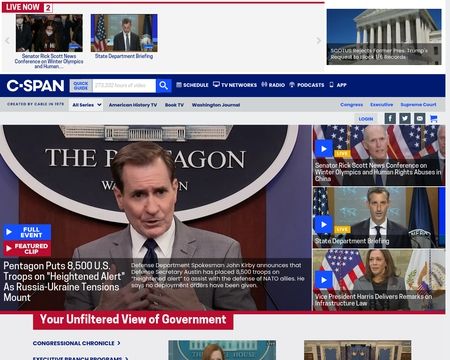Open Senator Rick Scott Live Now thumbnail

(x=49, y=33)
